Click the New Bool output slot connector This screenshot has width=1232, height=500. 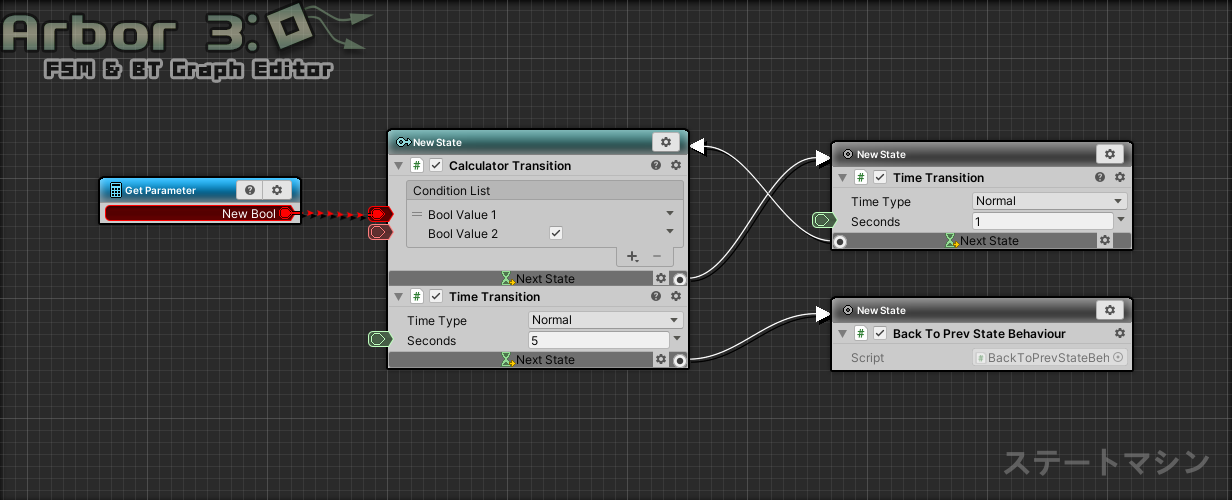point(287,214)
